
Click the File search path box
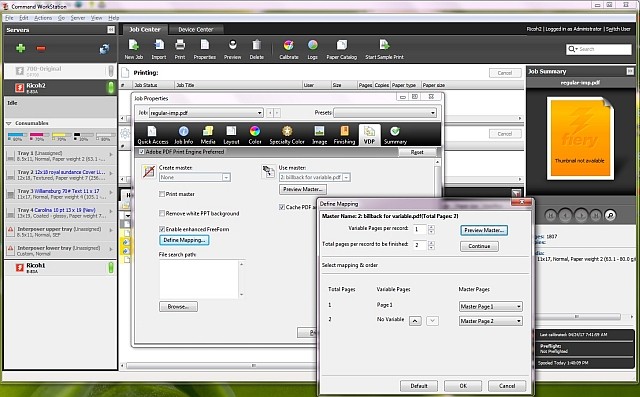(199, 279)
